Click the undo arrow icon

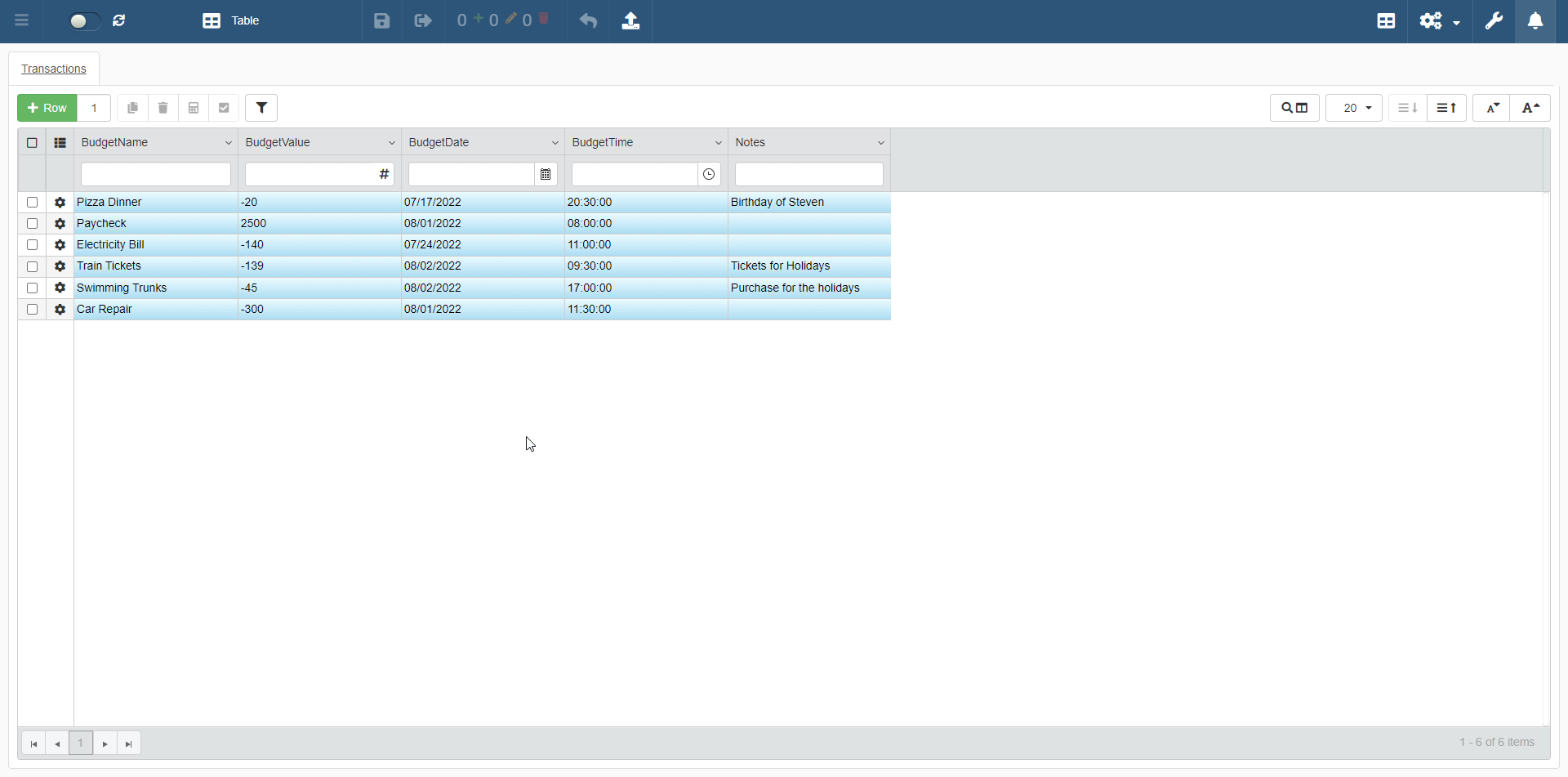coord(588,21)
